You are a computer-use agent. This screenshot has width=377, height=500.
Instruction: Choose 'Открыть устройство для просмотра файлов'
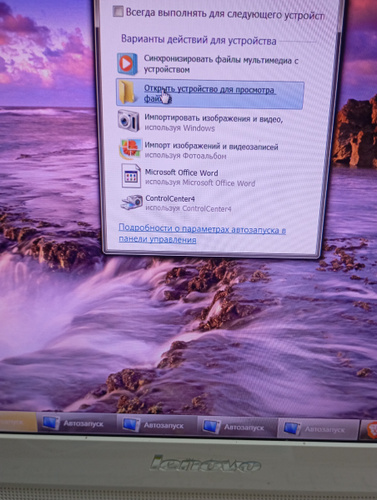210,94
